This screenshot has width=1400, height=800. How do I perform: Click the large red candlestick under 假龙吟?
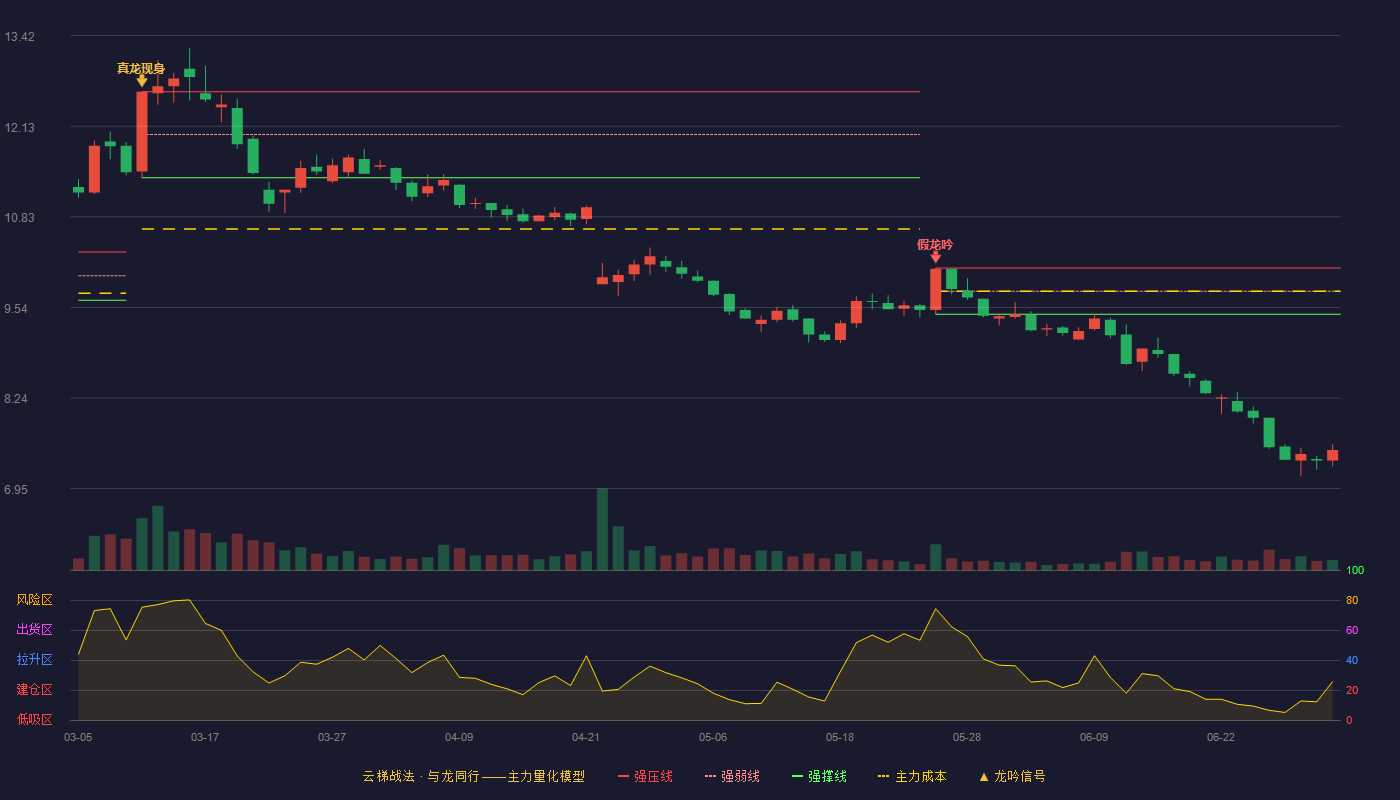tap(935, 289)
